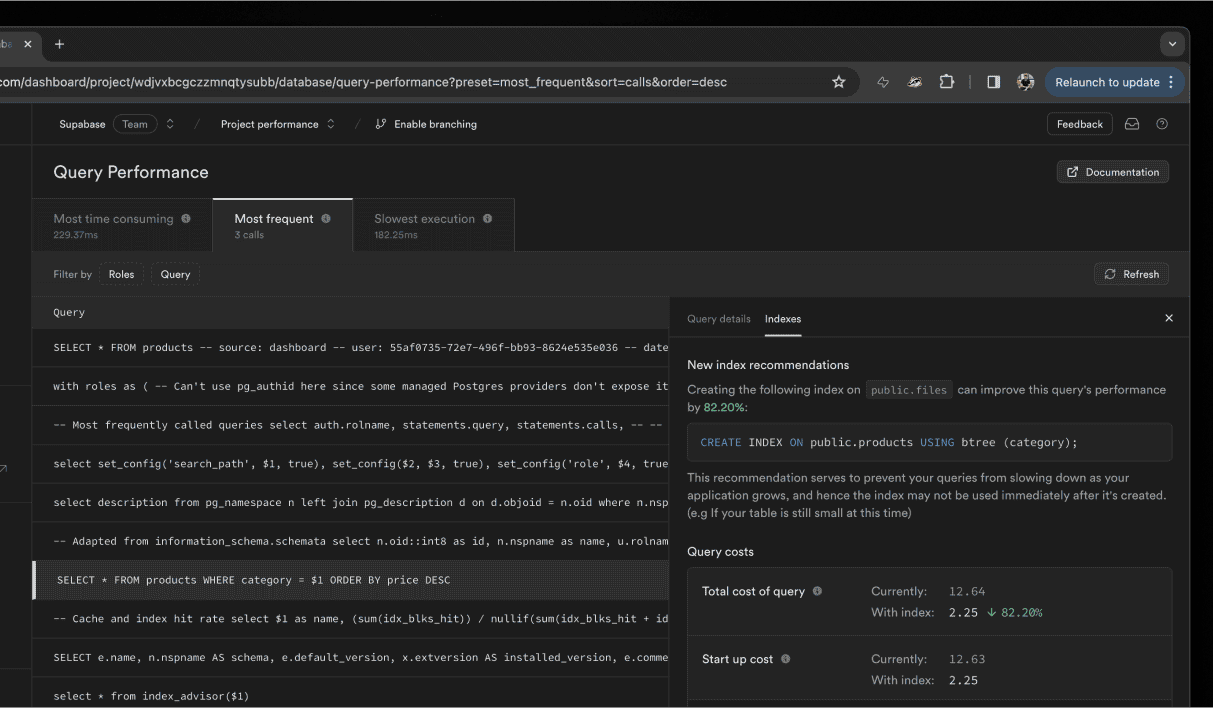Click the public.files code label
The height and width of the screenshot is (708, 1213).
click(908, 390)
